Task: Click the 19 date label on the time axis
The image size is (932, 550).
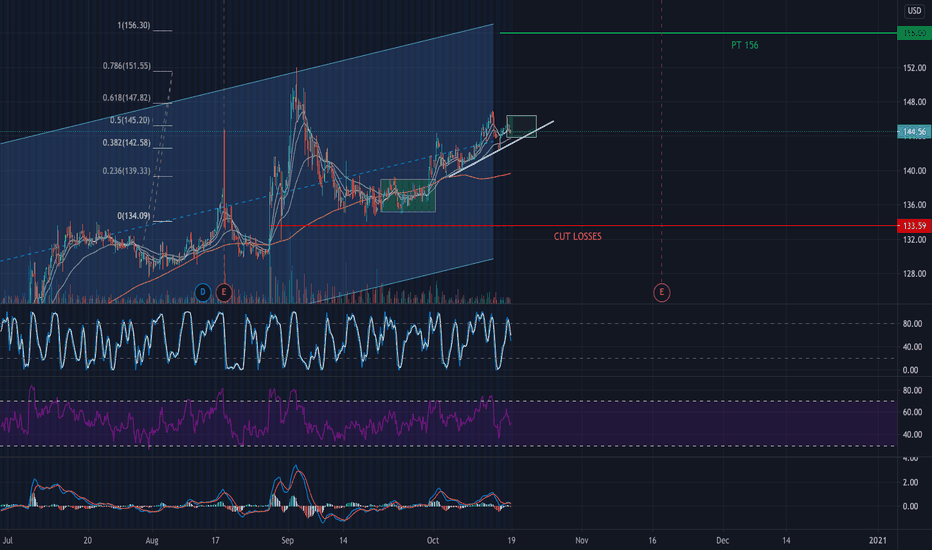Action: tap(511, 540)
